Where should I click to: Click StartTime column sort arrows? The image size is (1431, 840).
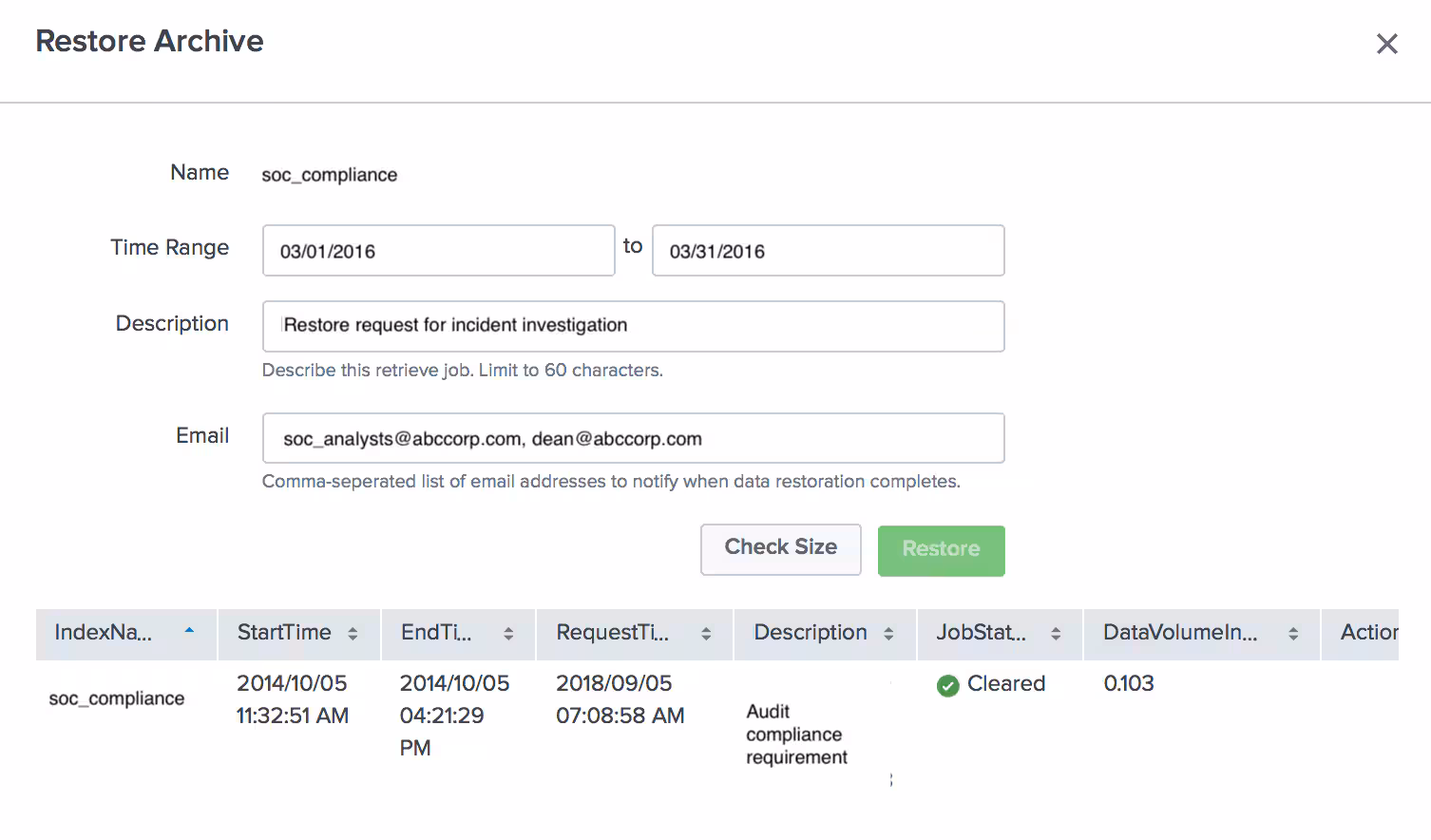tap(353, 634)
